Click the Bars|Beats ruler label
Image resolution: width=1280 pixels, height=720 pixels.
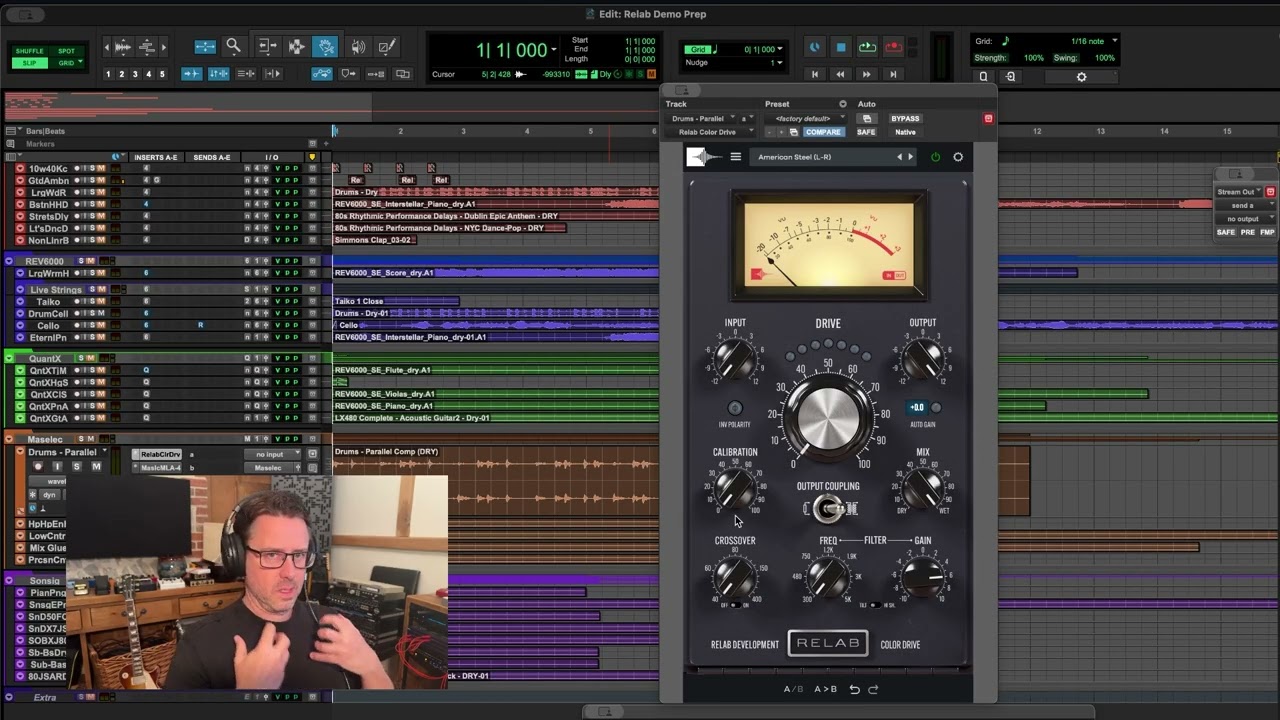(45, 131)
